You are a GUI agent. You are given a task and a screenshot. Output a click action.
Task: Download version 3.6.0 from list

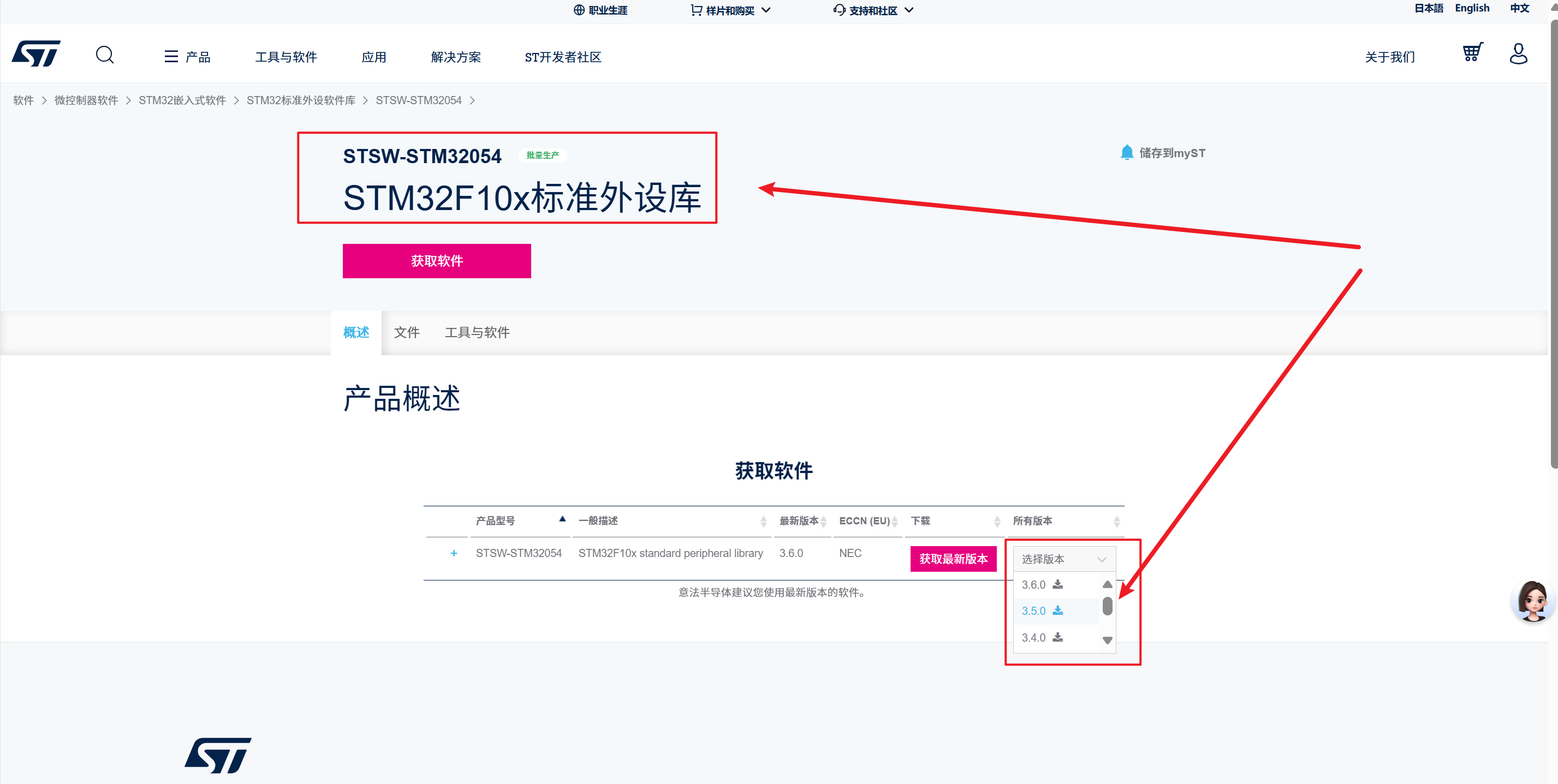tap(1057, 584)
